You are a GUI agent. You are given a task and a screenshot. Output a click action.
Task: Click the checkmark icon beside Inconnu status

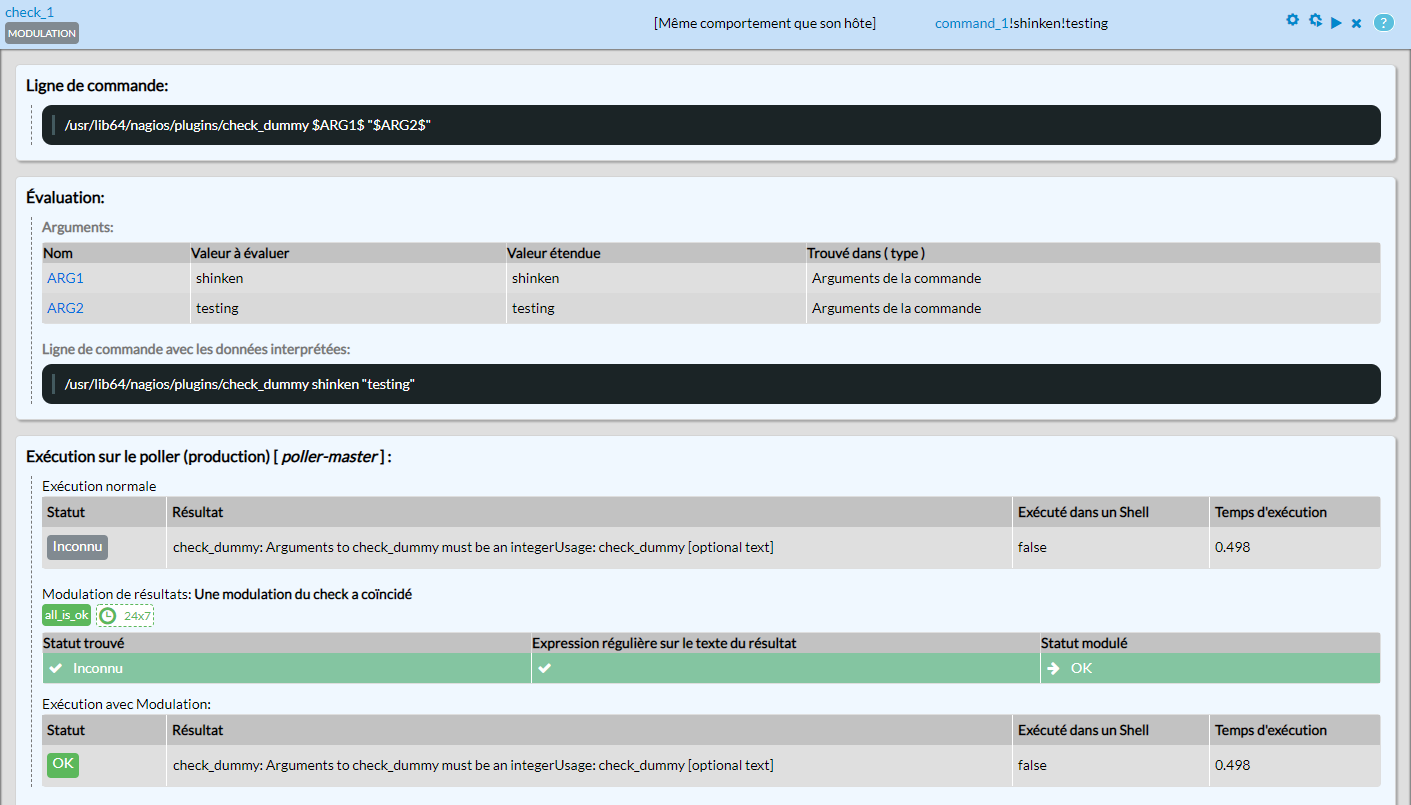(56, 668)
